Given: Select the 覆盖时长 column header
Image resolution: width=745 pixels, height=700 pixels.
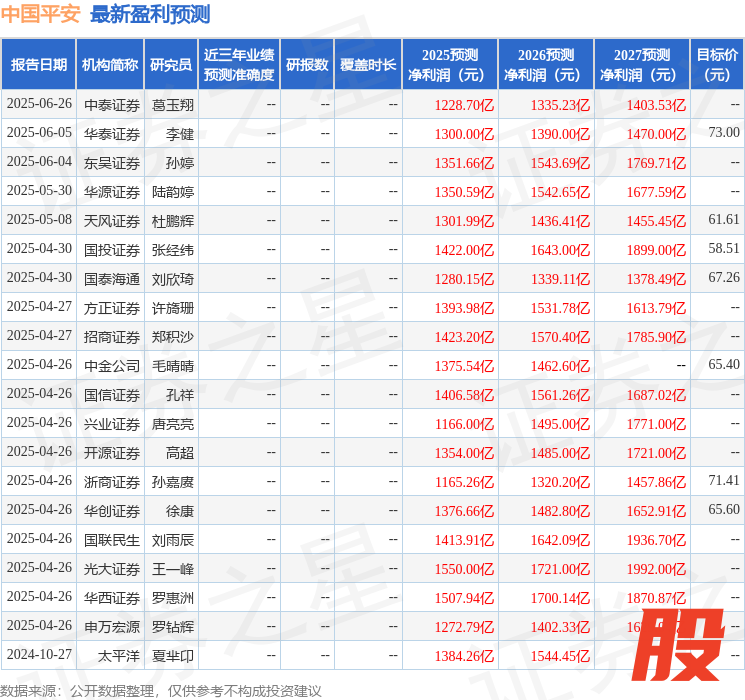Looking at the screenshot, I should (x=368, y=65).
